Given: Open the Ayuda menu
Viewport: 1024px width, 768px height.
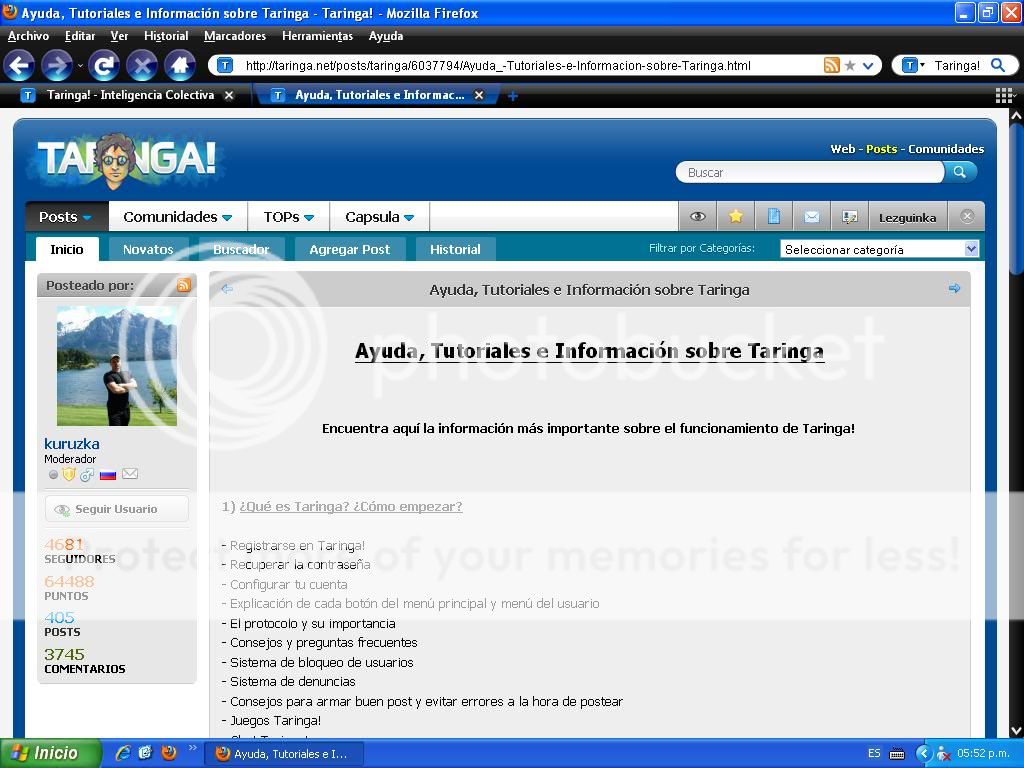Looking at the screenshot, I should pyautogui.click(x=385, y=36).
